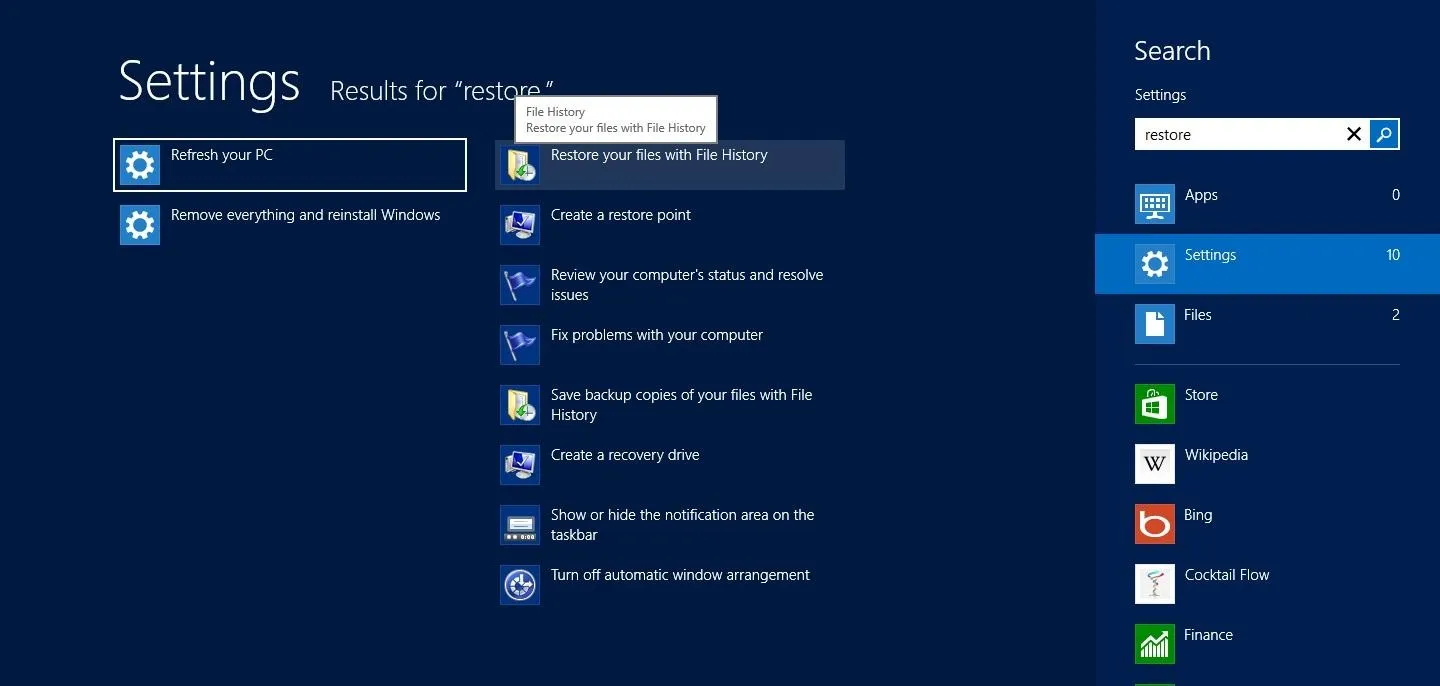
Task: Click the Settings result count 10
Action: [1392, 255]
